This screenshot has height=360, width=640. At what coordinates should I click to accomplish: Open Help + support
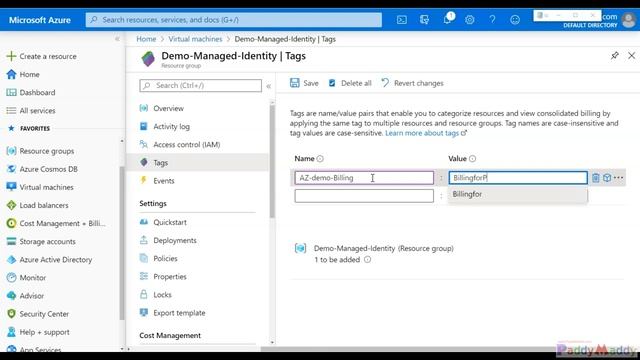coord(38,332)
